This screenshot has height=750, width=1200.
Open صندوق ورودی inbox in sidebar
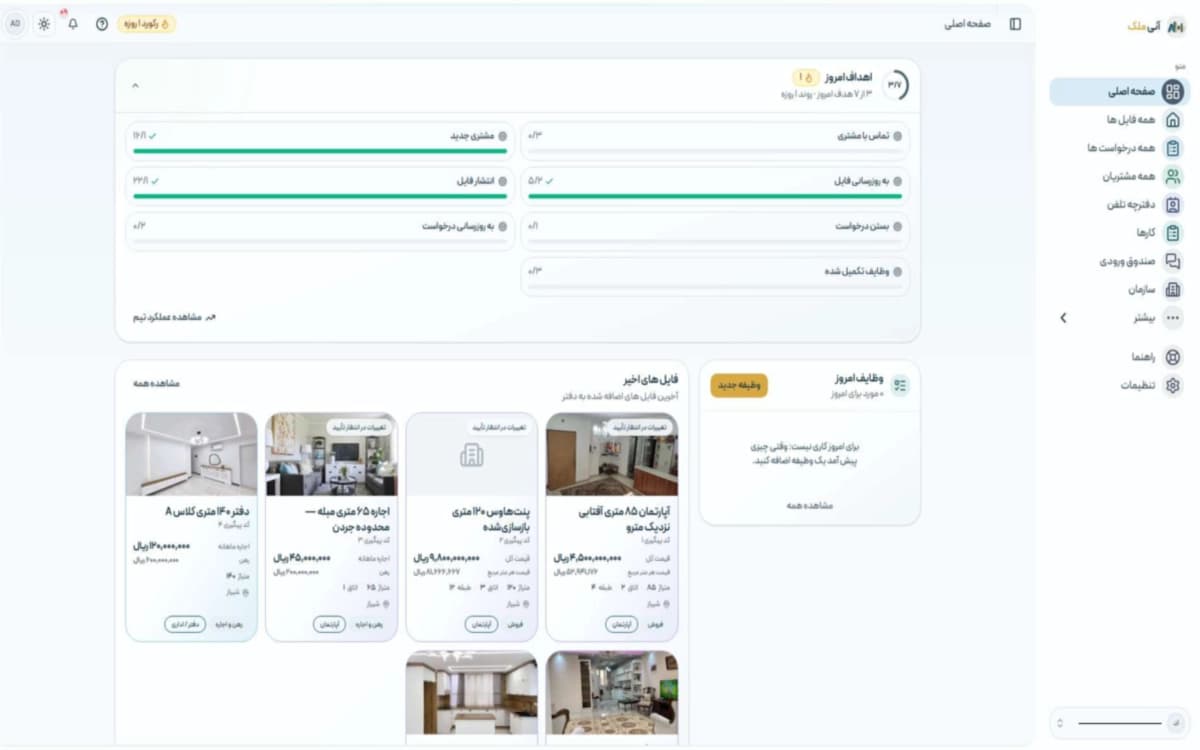tap(1119, 261)
